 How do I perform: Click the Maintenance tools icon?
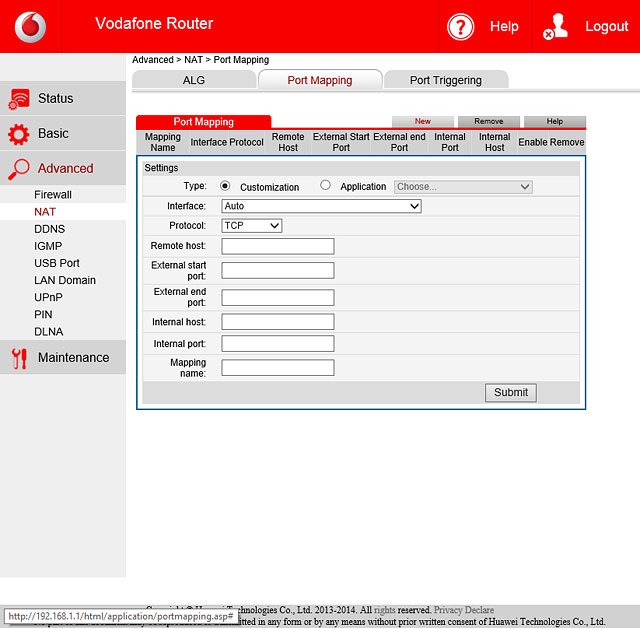(19, 358)
